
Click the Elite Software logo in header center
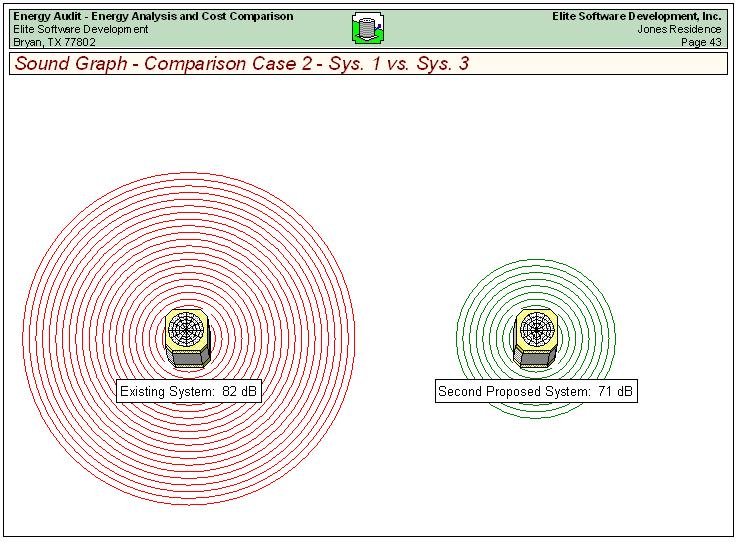tap(368, 29)
